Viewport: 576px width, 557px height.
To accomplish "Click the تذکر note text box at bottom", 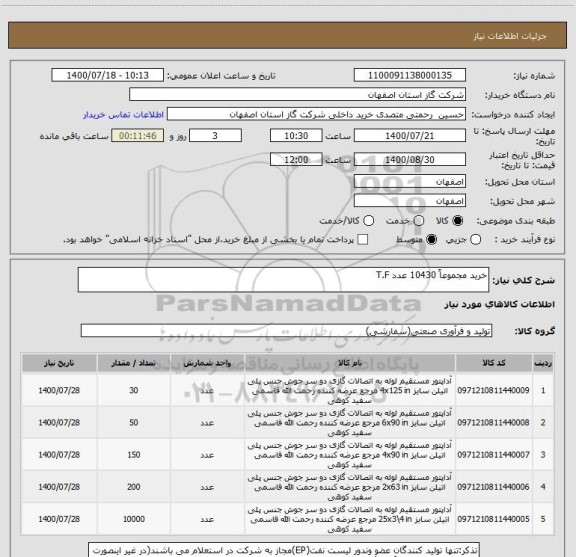I will pyautogui.click(x=283, y=550).
